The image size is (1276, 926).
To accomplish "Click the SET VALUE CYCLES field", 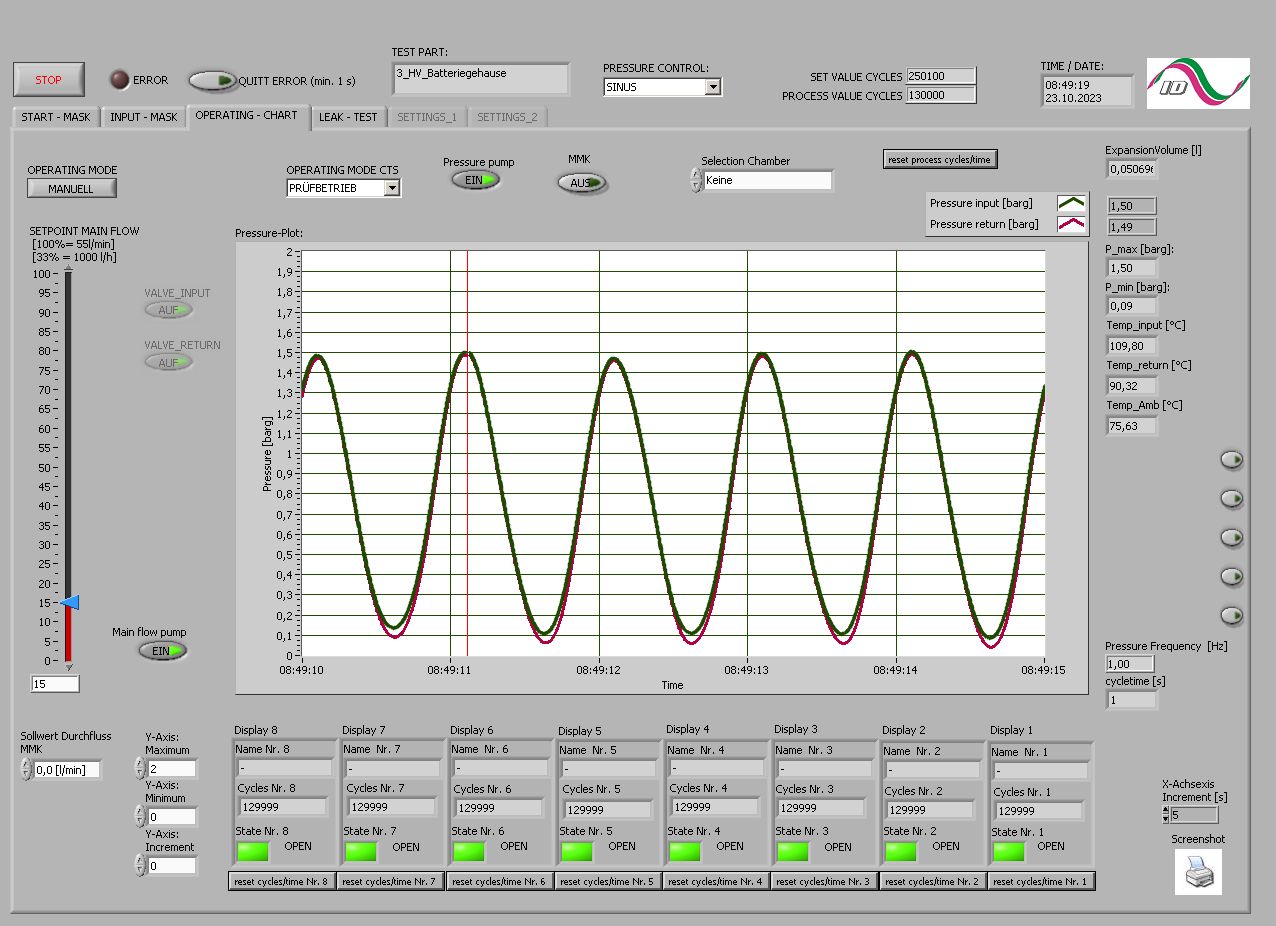I will [940, 76].
